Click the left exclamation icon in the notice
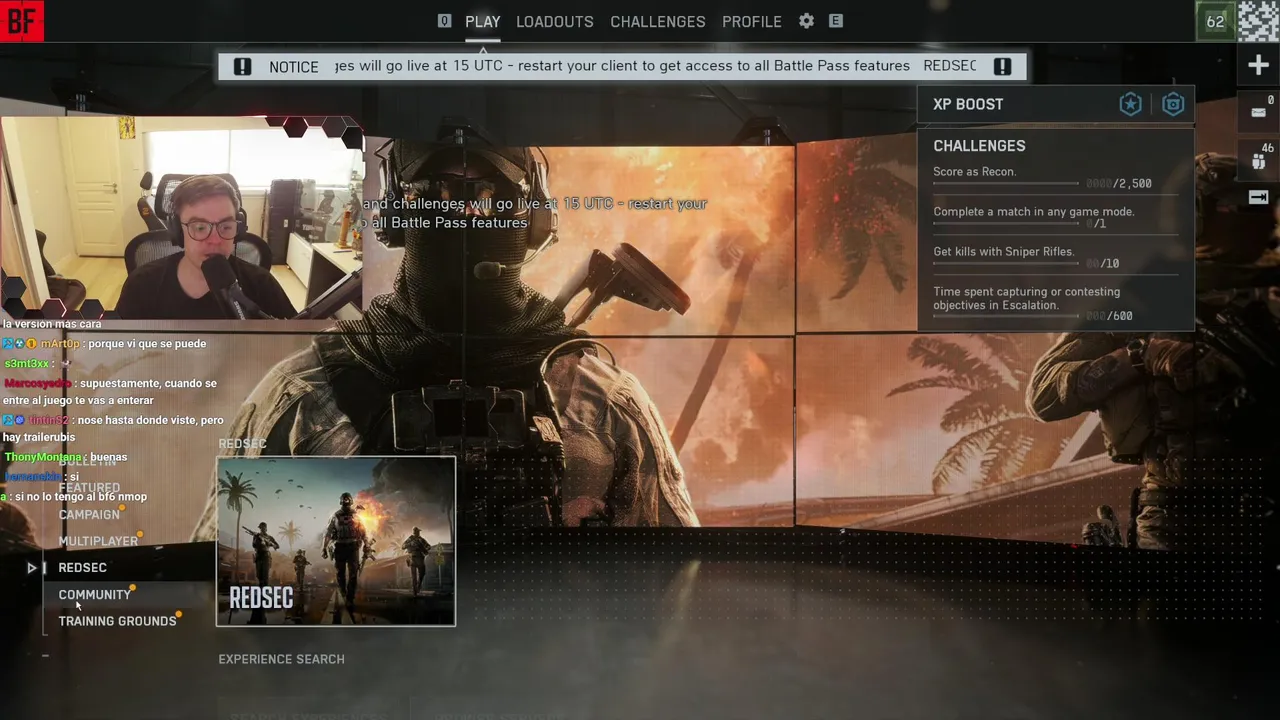 (242, 66)
